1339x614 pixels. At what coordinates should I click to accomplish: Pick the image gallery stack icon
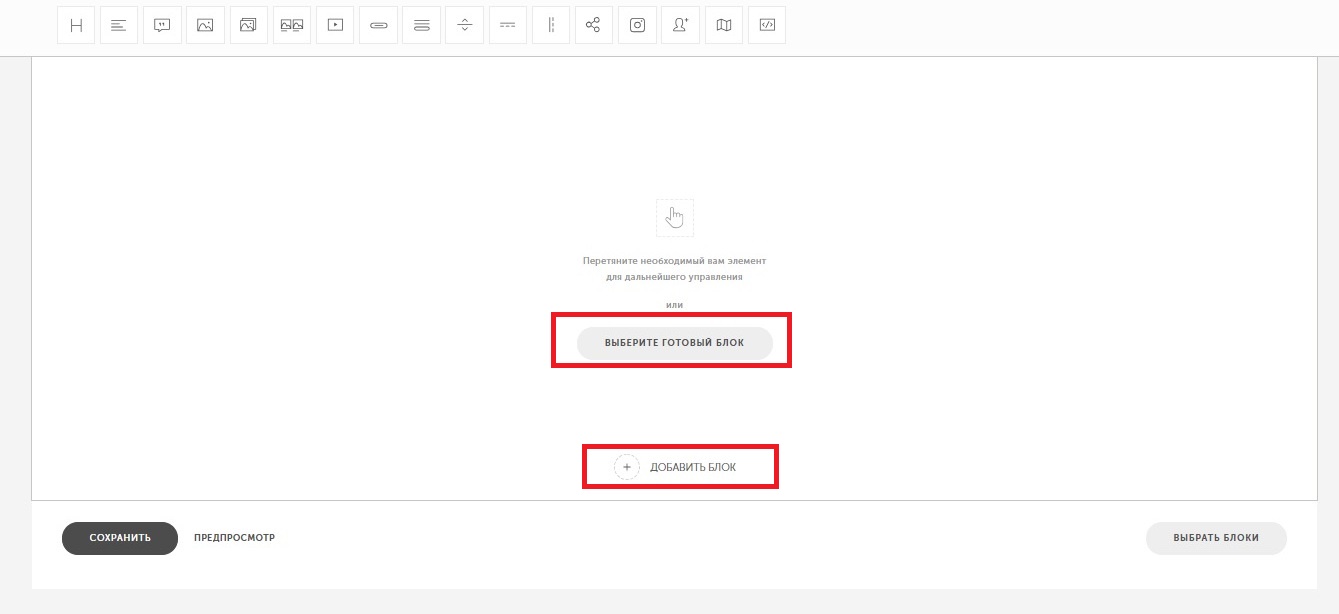click(248, 25)
